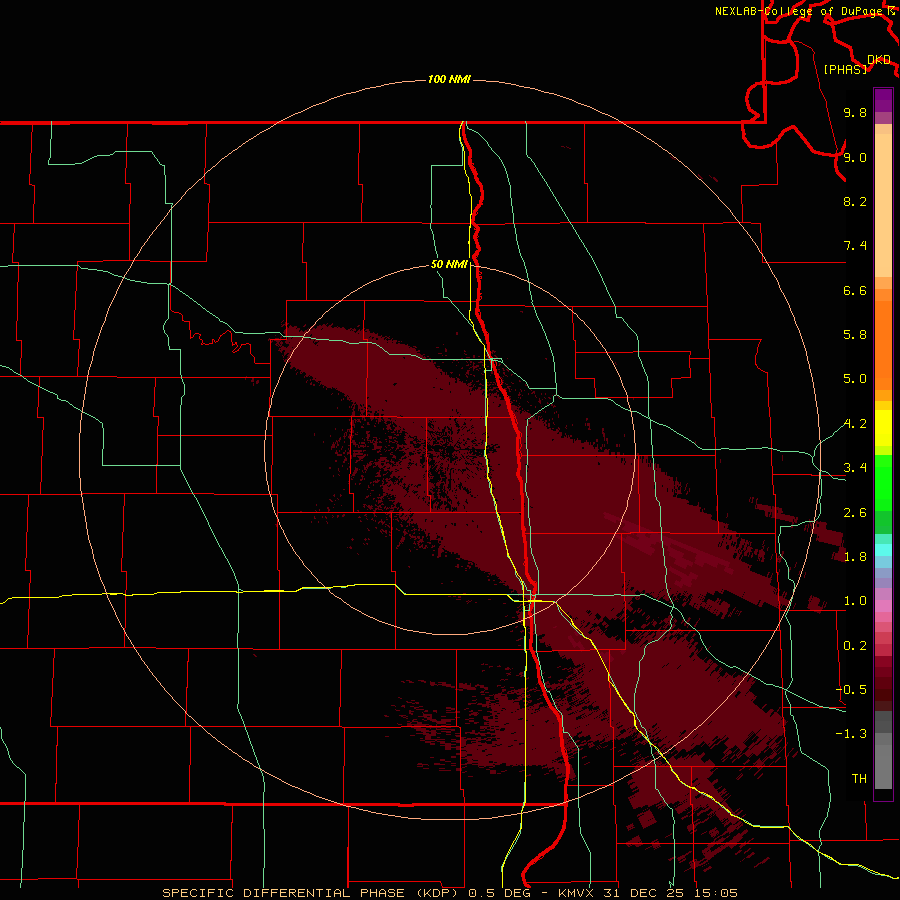Click the 5.0 legend value
Viewport: 900px width, 900px height.
855,379
